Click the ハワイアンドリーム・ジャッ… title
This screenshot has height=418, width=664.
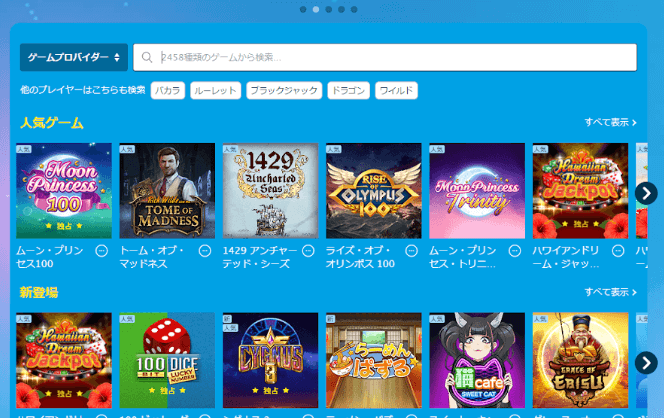566,257
